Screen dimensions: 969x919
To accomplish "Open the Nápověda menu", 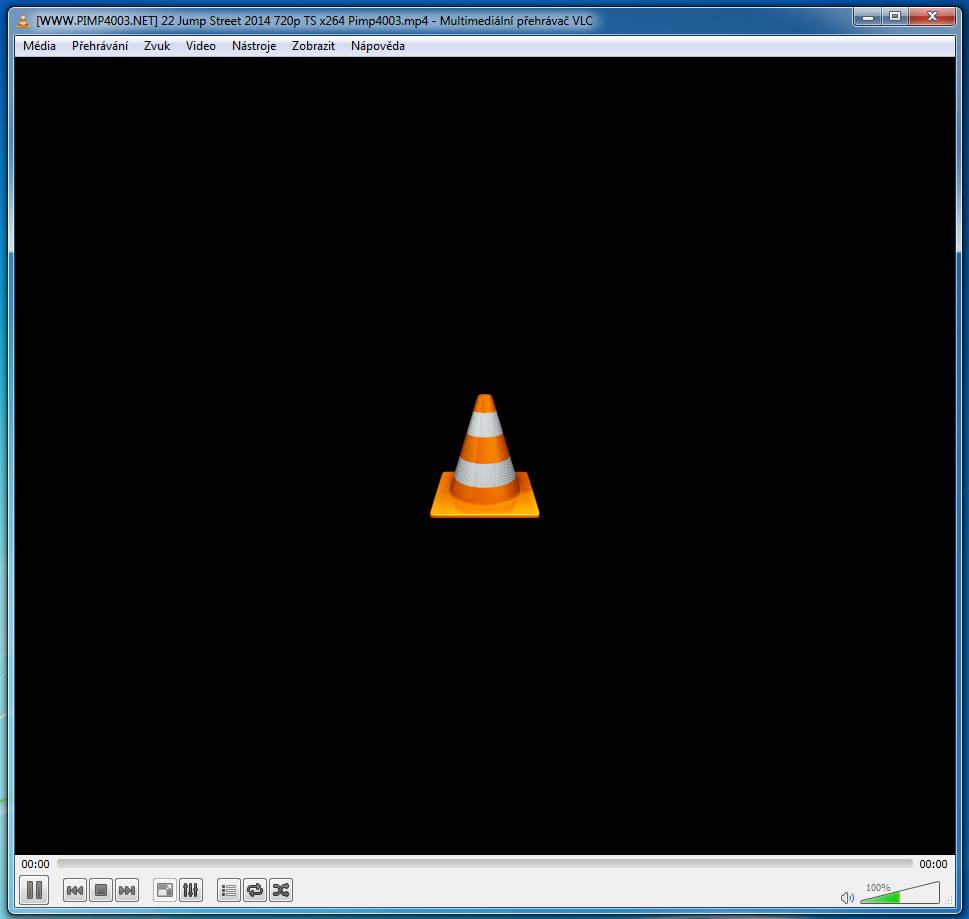I will coord(378,46).
